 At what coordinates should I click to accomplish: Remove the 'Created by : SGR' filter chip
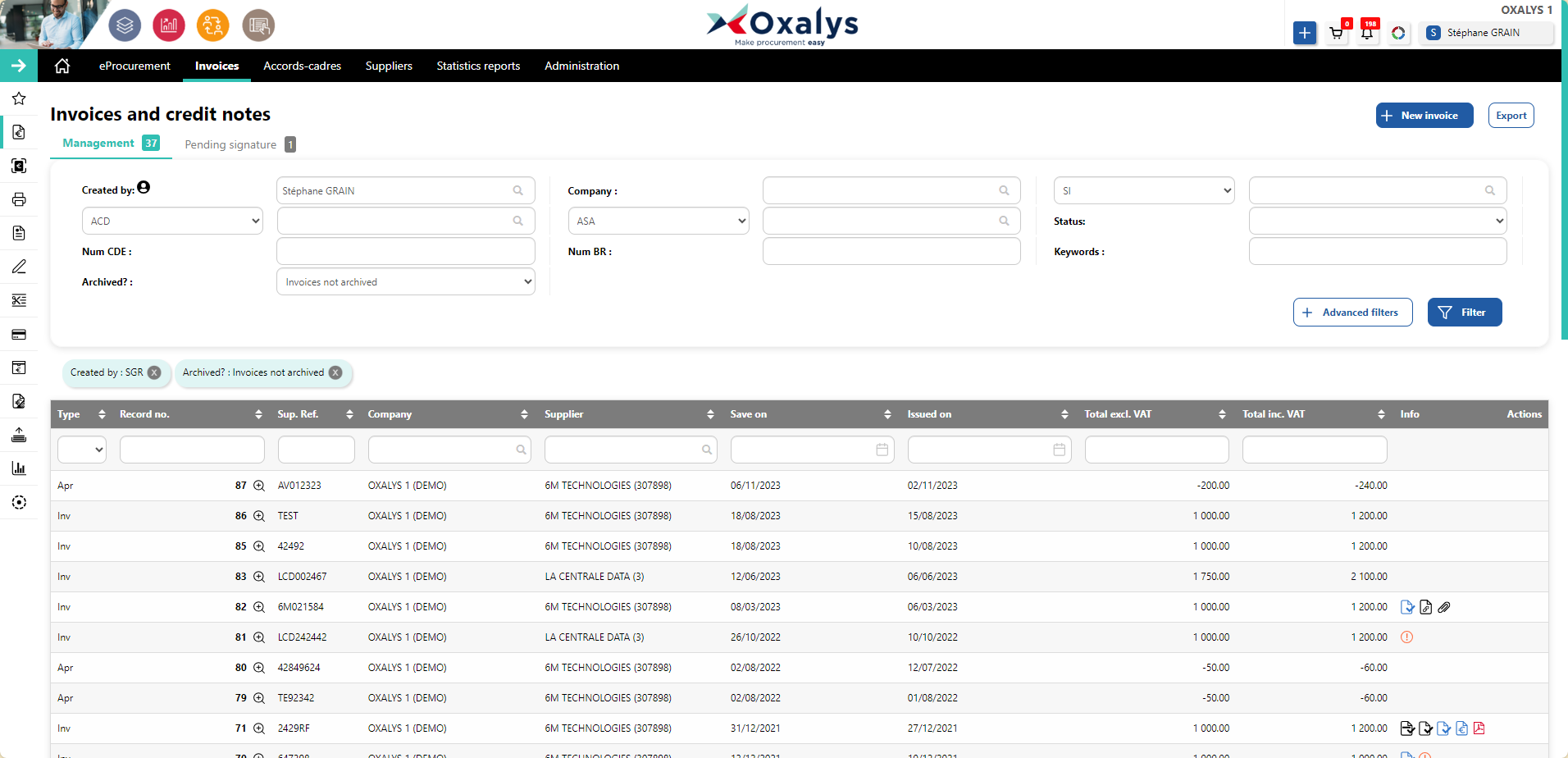154,372
